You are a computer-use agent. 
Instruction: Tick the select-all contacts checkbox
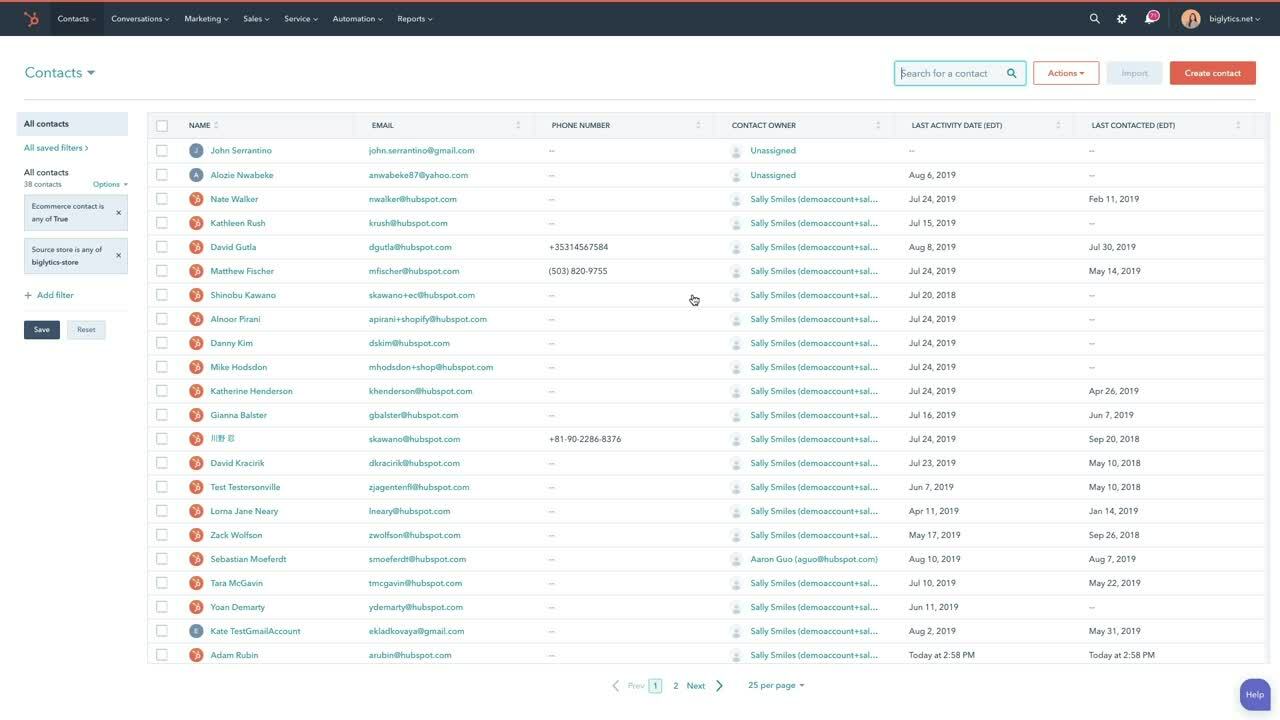coord(162,126)
